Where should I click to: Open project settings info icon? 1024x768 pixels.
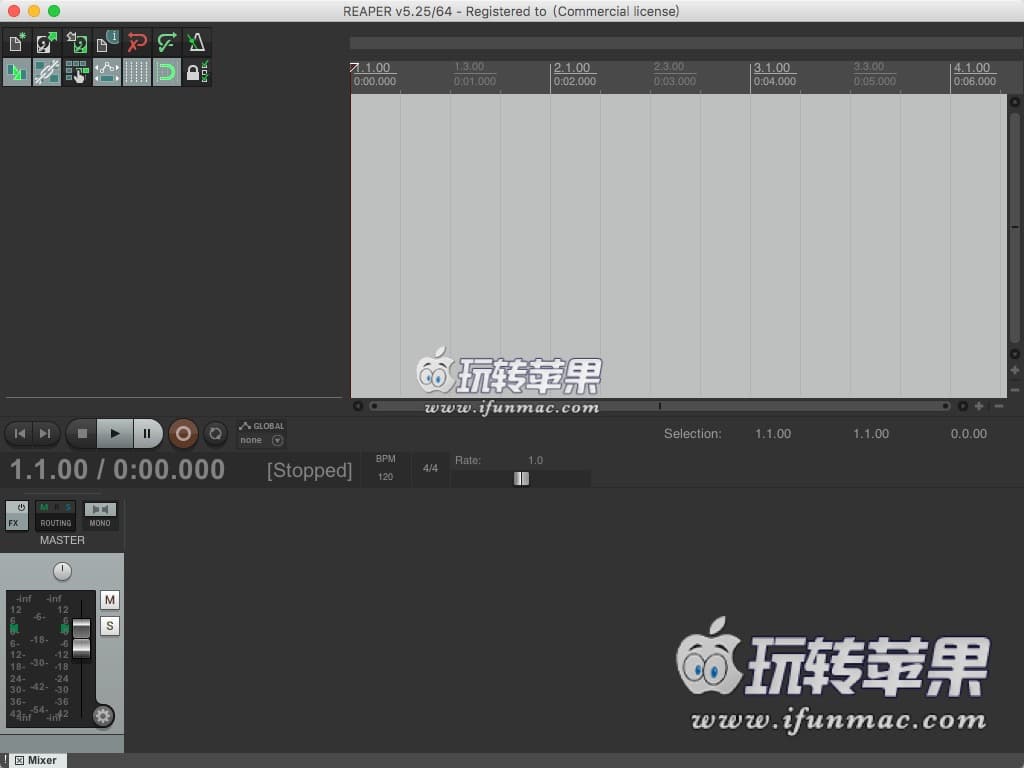pyautogui.click(x=106, y=42)
